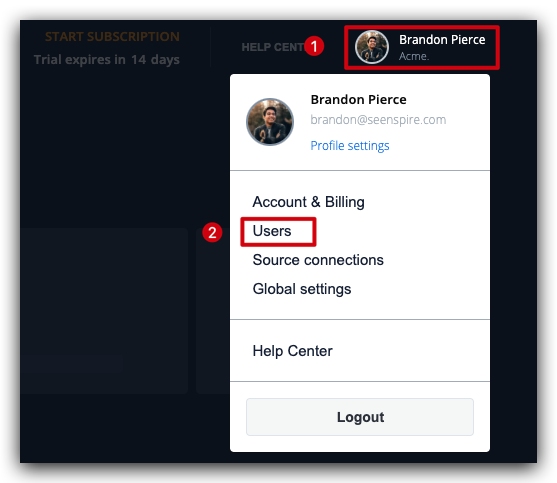This screenshot has width=557, height=483.
Task: Click Brandon Pierce bold name in dropdown panel
Action: coord(358,99)
